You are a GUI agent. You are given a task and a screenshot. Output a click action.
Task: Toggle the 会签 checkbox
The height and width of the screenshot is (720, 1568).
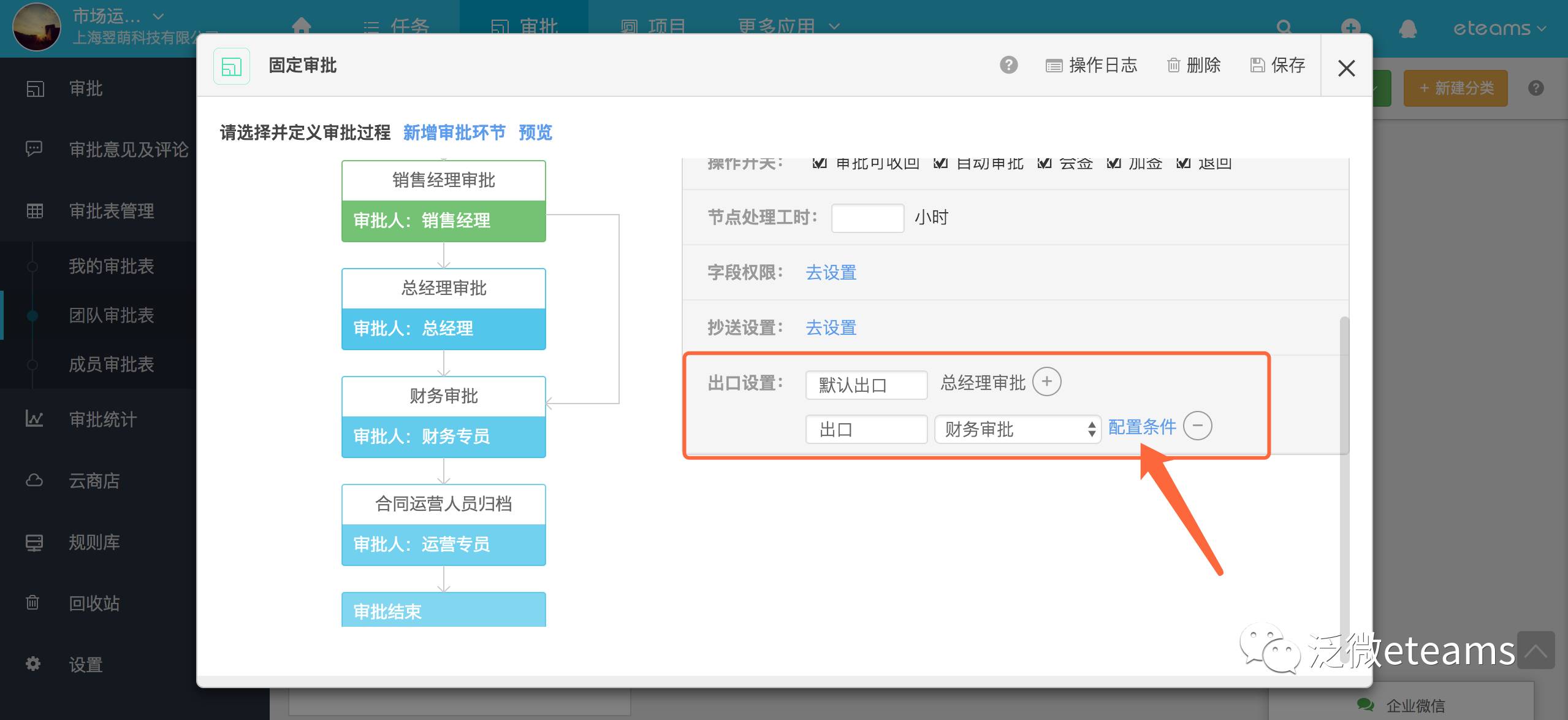point(1045,163)
